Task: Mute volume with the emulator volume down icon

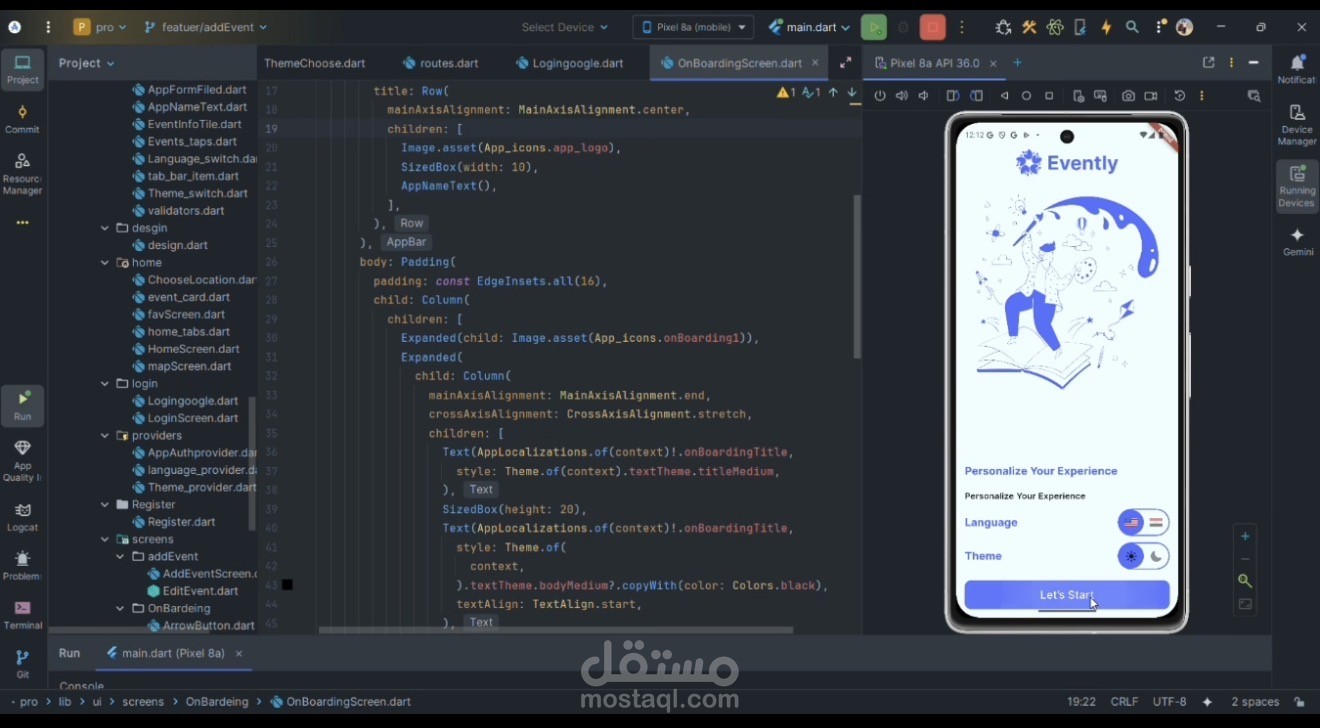Action: (923, 95)
